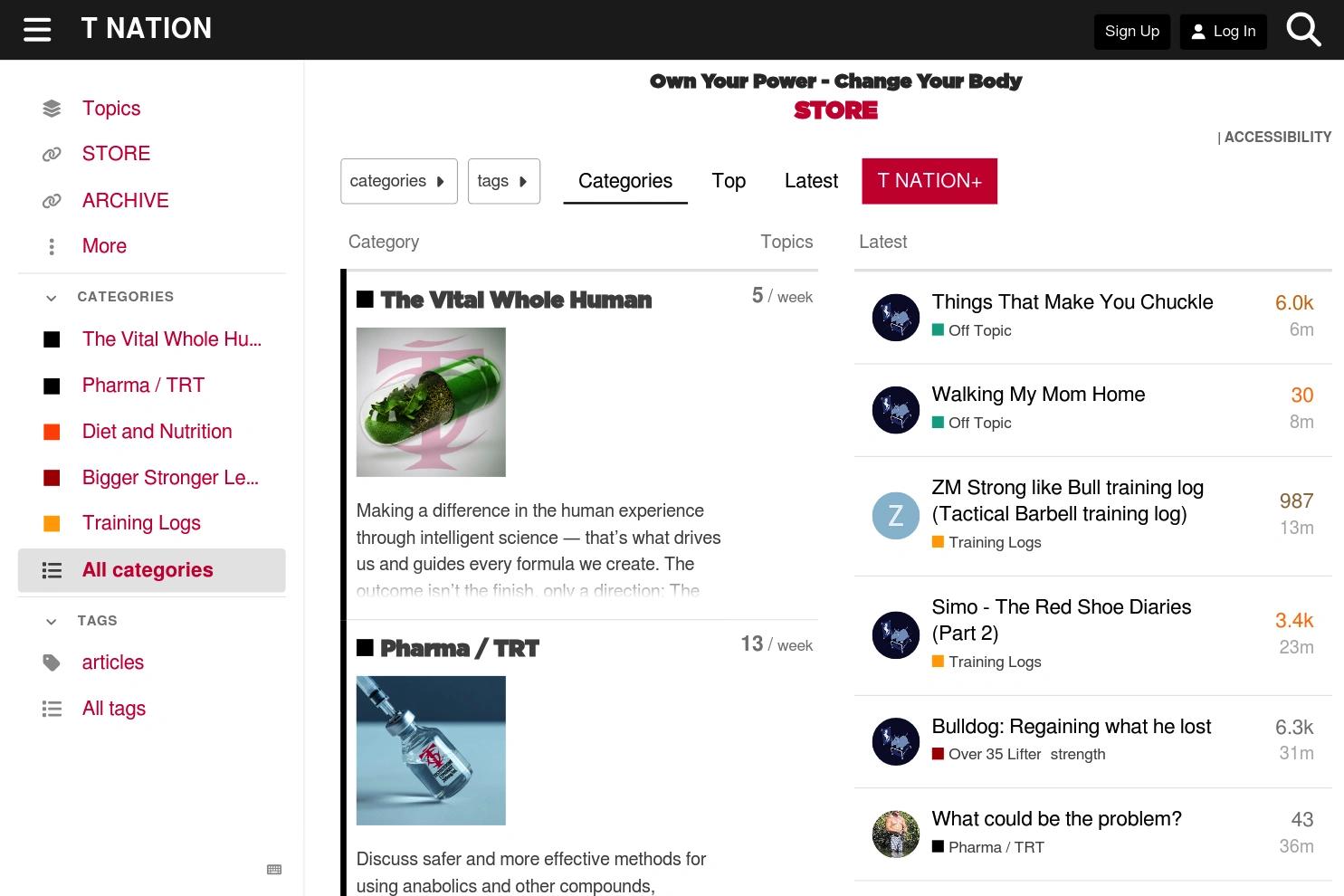
Task: Click the link icon beside STORE
Action: point(52,154)
